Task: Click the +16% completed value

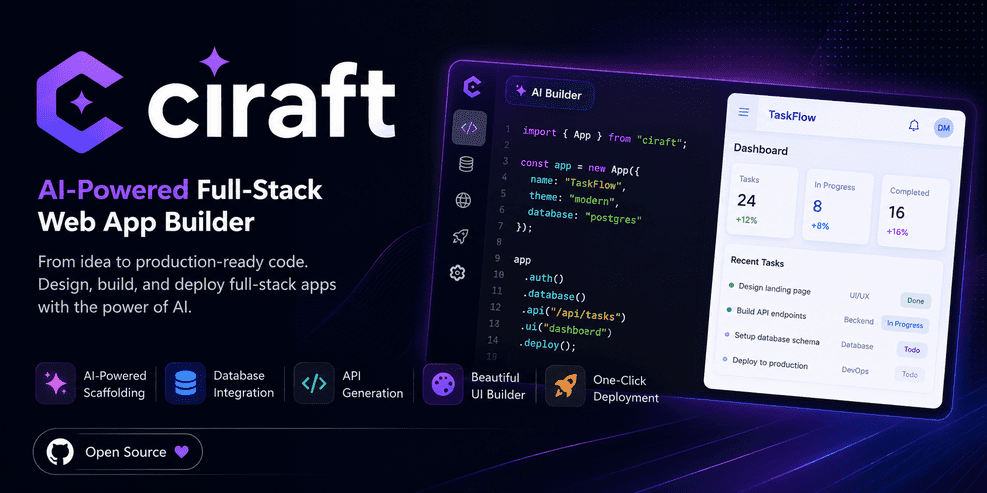Action: 898,232
